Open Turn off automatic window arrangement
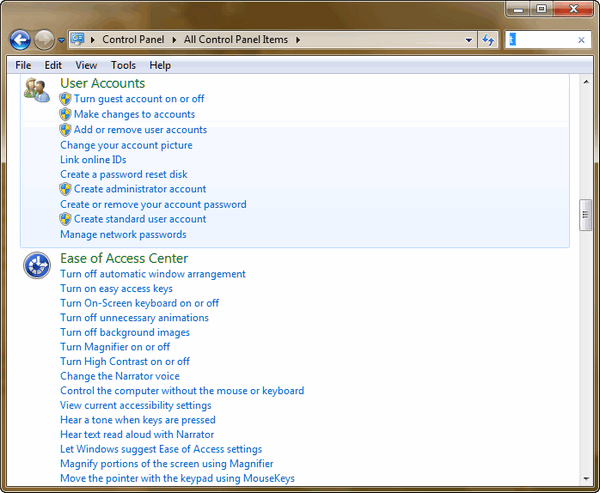 click(x=153, y=274)
